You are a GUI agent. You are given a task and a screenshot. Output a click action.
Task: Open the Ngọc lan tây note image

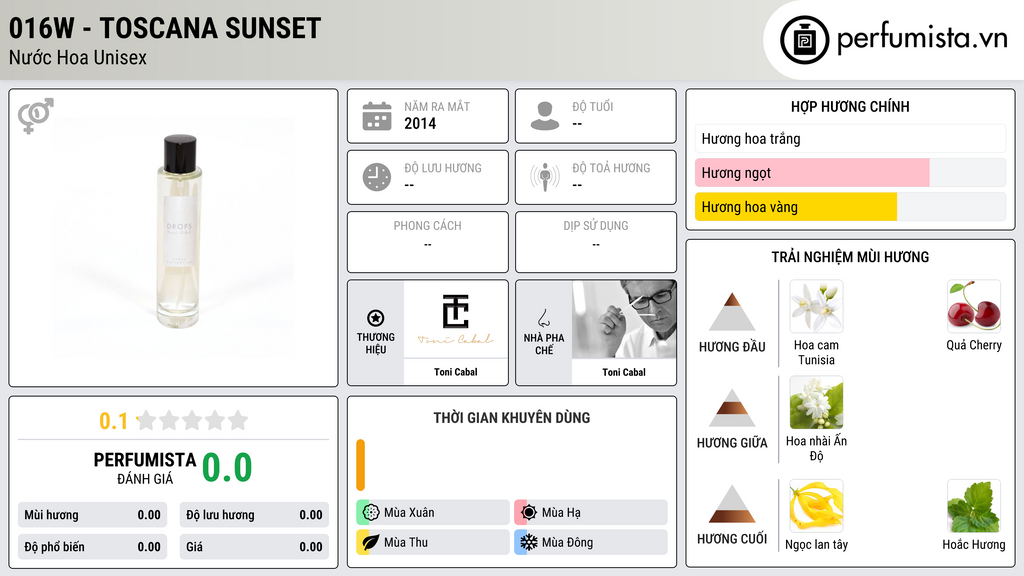point(816,505)
